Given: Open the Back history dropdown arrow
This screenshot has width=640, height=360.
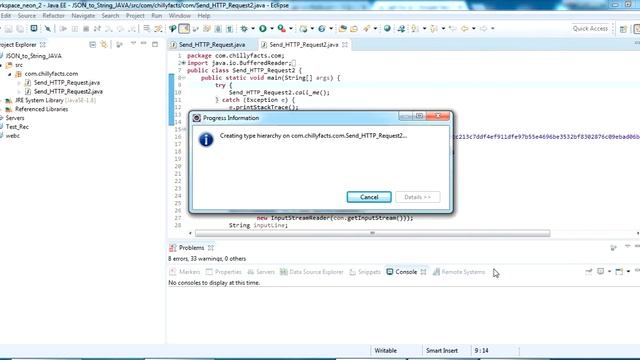Looking at the screenshot, I should click(473, 29).
